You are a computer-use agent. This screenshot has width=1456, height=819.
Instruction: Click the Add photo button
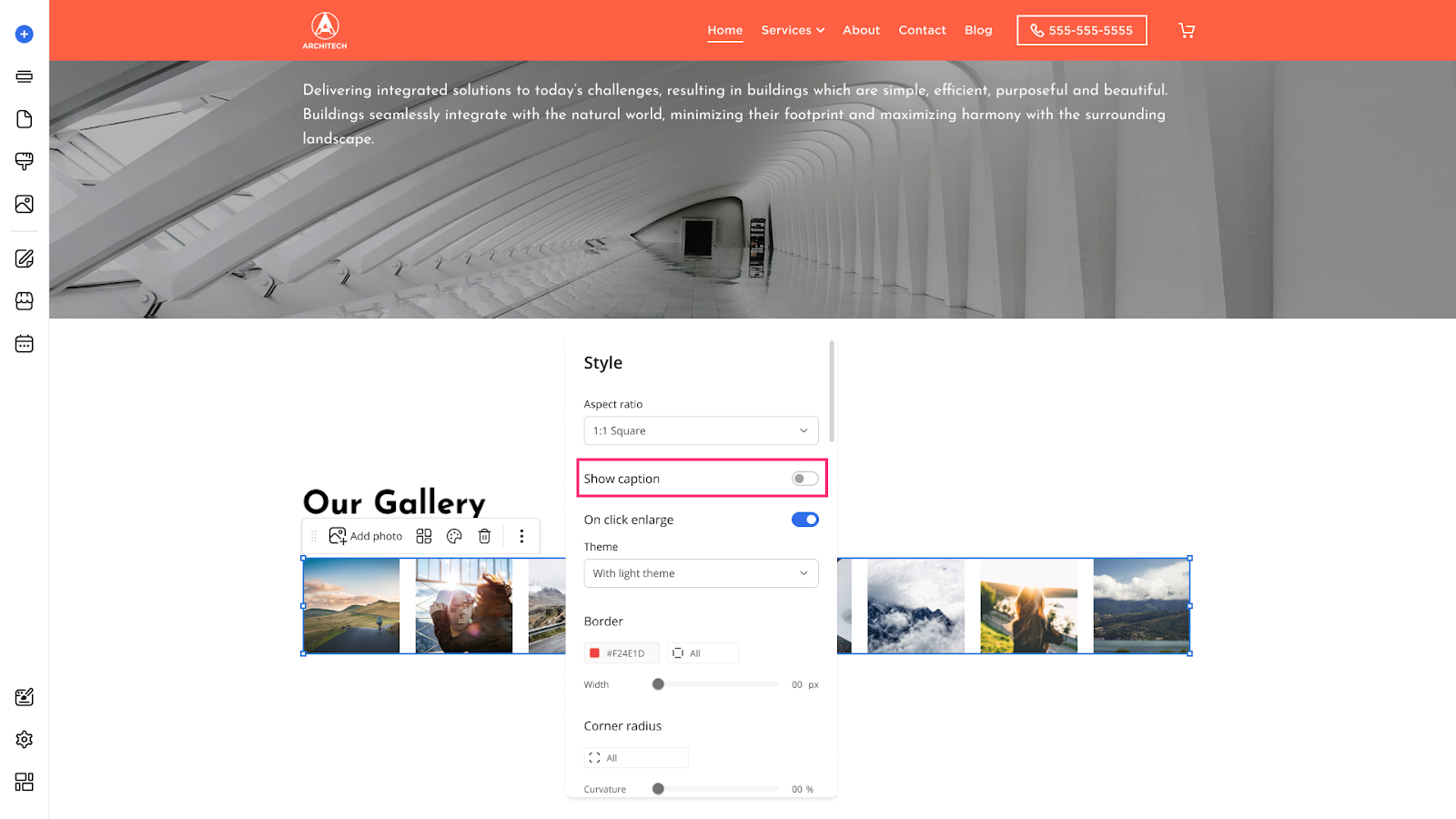point(366,536)
